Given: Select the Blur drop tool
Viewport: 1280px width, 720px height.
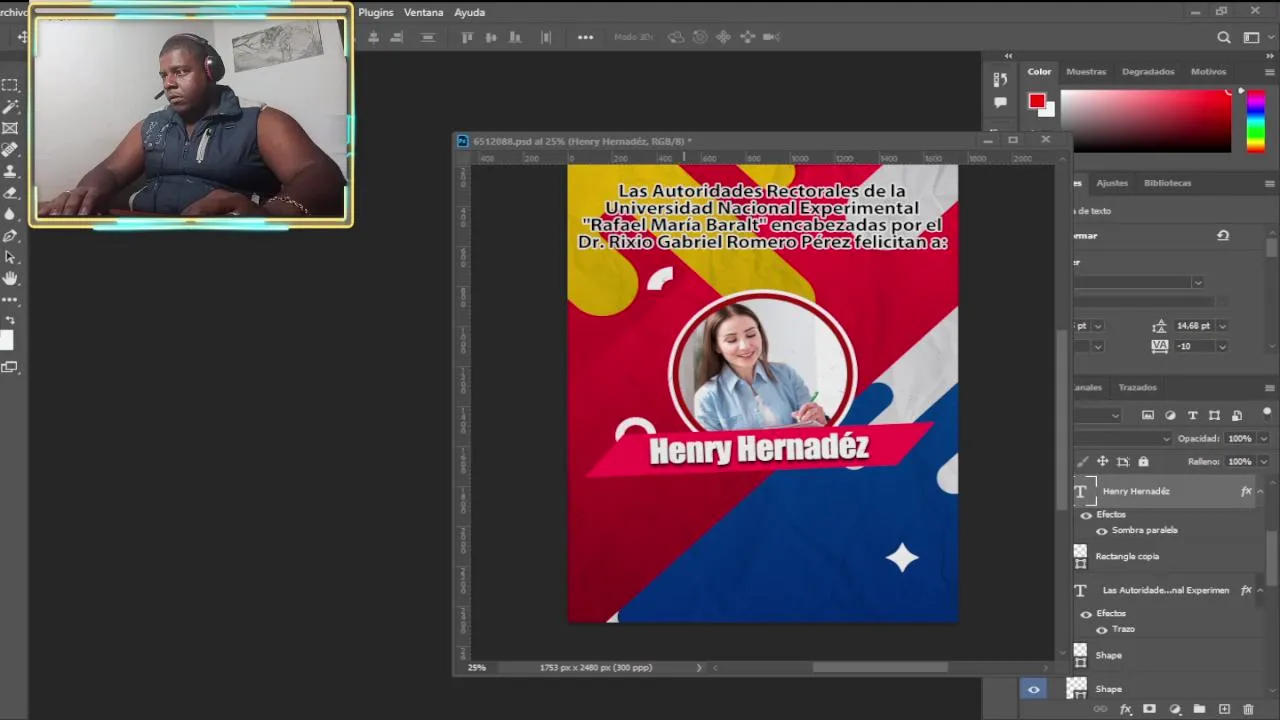Looking at the screenshot, I should 10,214.
